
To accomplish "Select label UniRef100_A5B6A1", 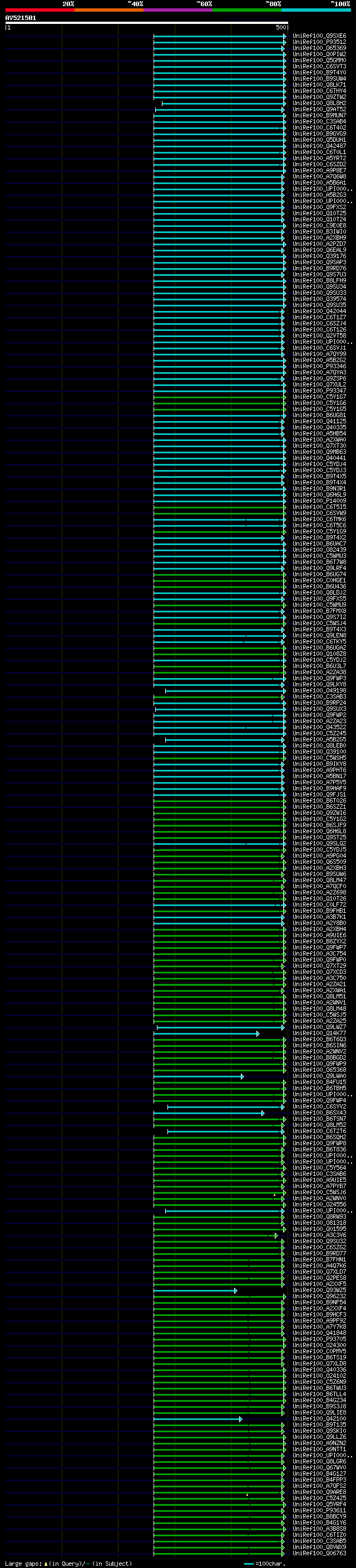I will coord(319,182).
